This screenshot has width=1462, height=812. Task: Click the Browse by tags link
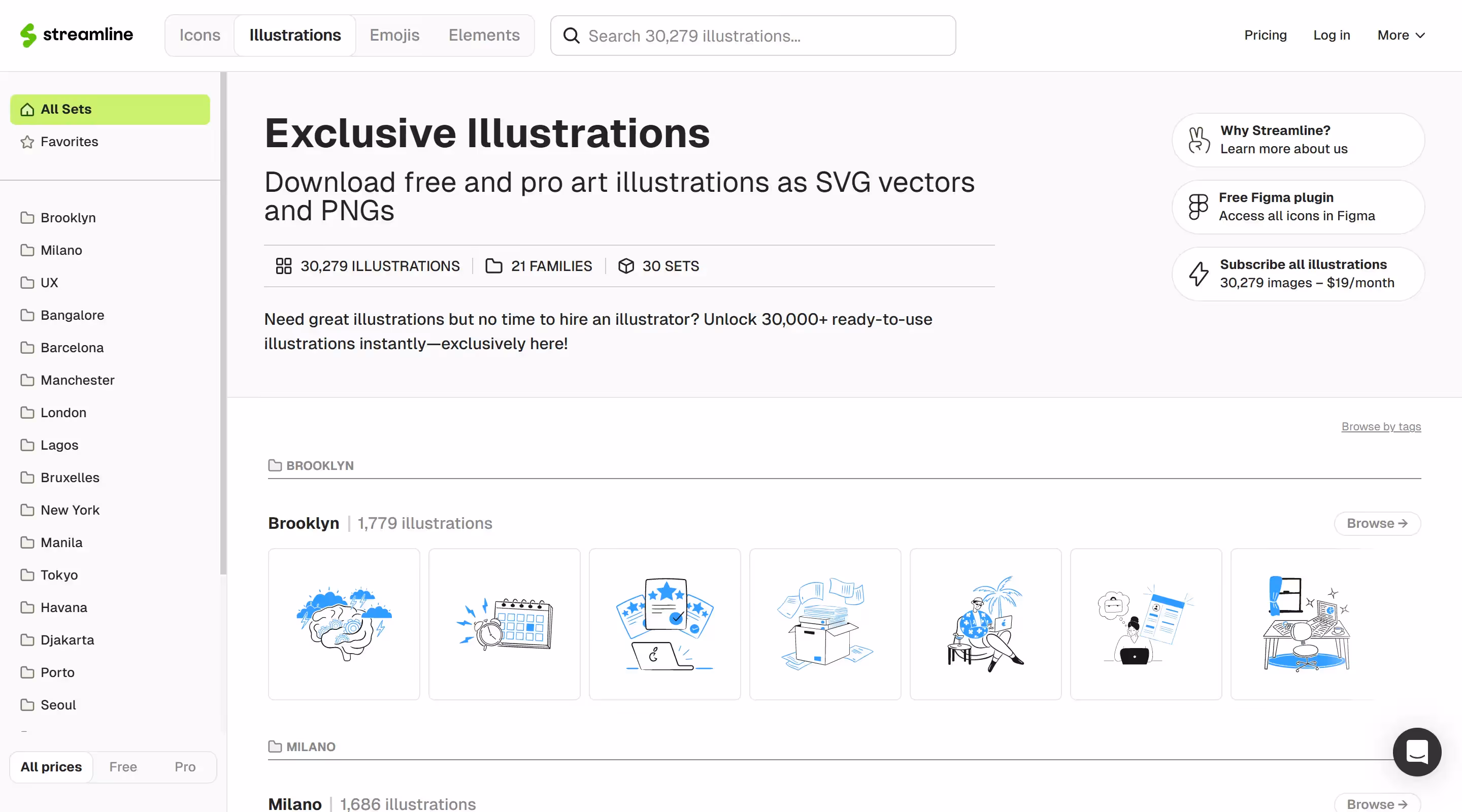(1380, 426)
